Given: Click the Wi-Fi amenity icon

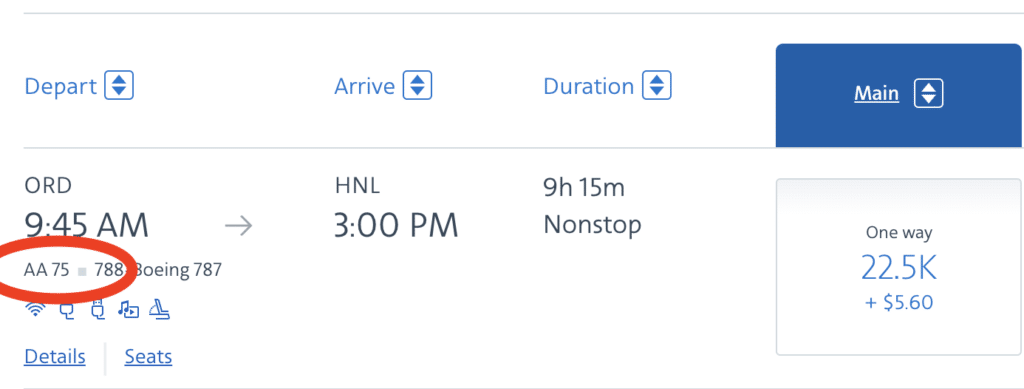Looking at the screenshot, I should point(36,310).
